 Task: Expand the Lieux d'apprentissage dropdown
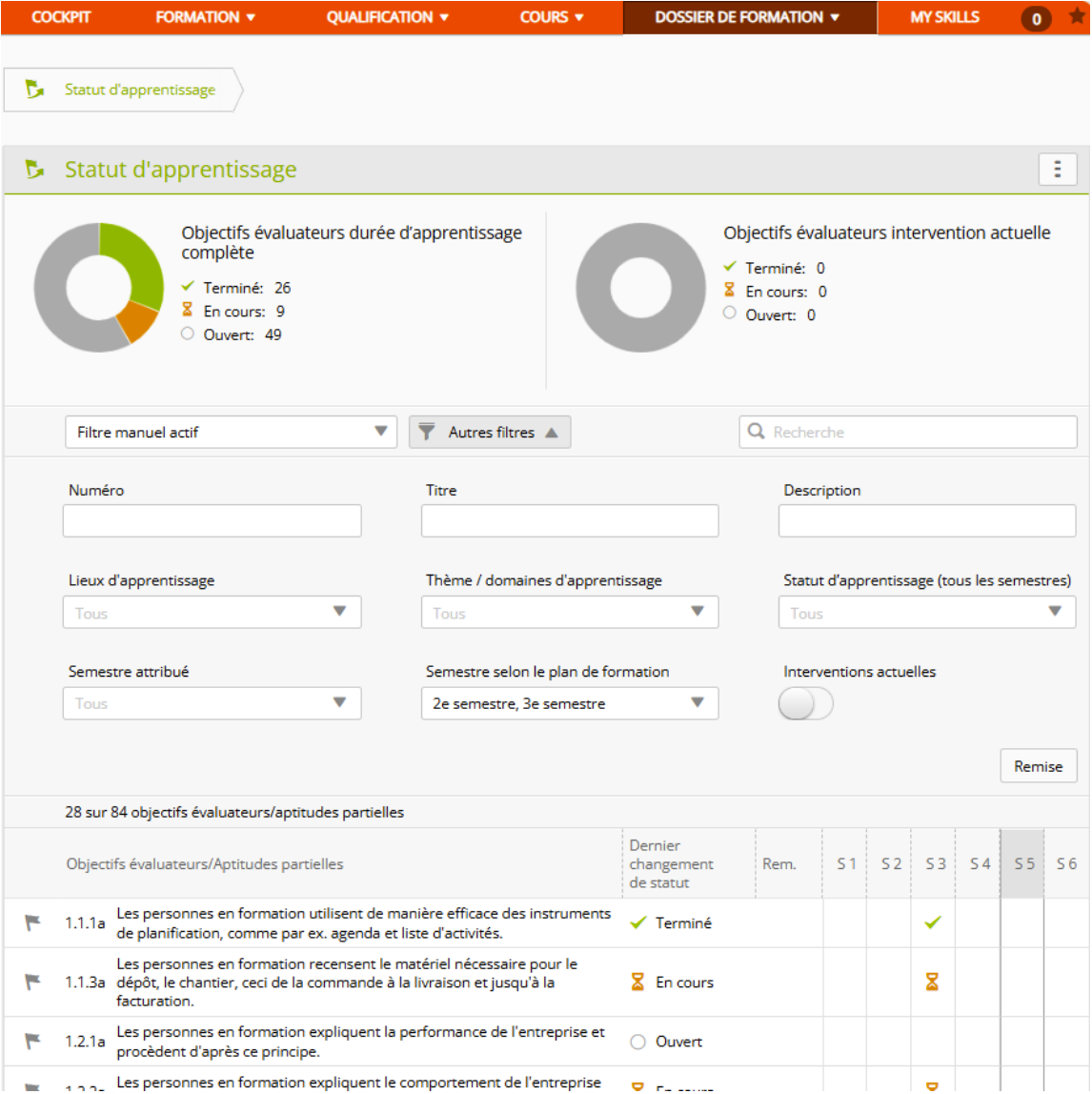pos(212,613)
